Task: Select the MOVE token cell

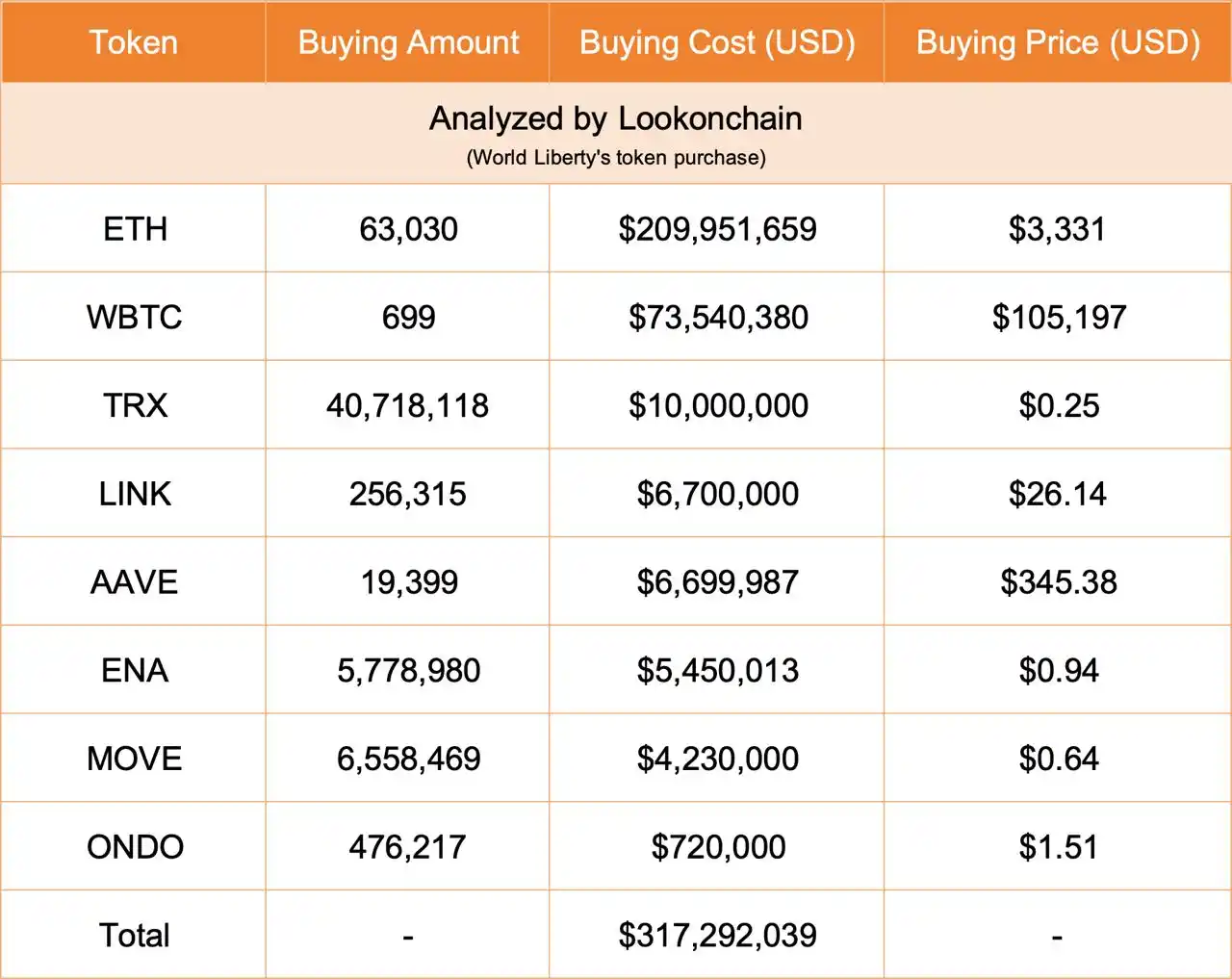Action: tap(135, 759)
